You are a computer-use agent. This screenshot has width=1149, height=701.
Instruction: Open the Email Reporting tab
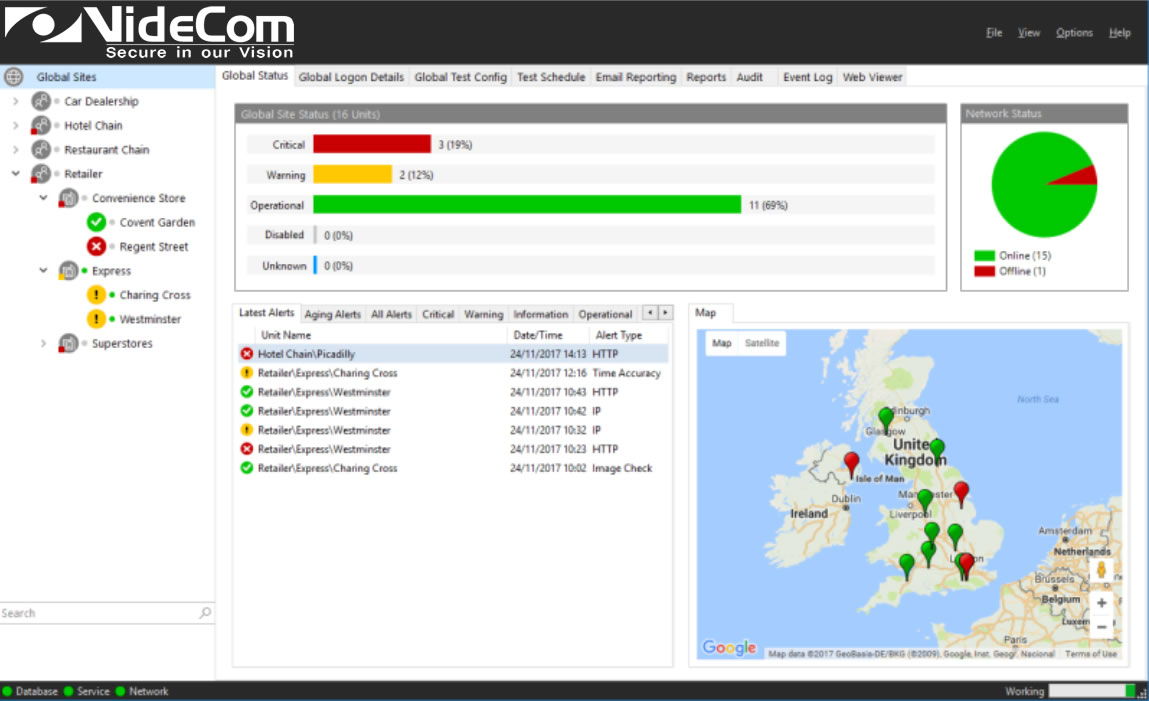pos(636,77)
